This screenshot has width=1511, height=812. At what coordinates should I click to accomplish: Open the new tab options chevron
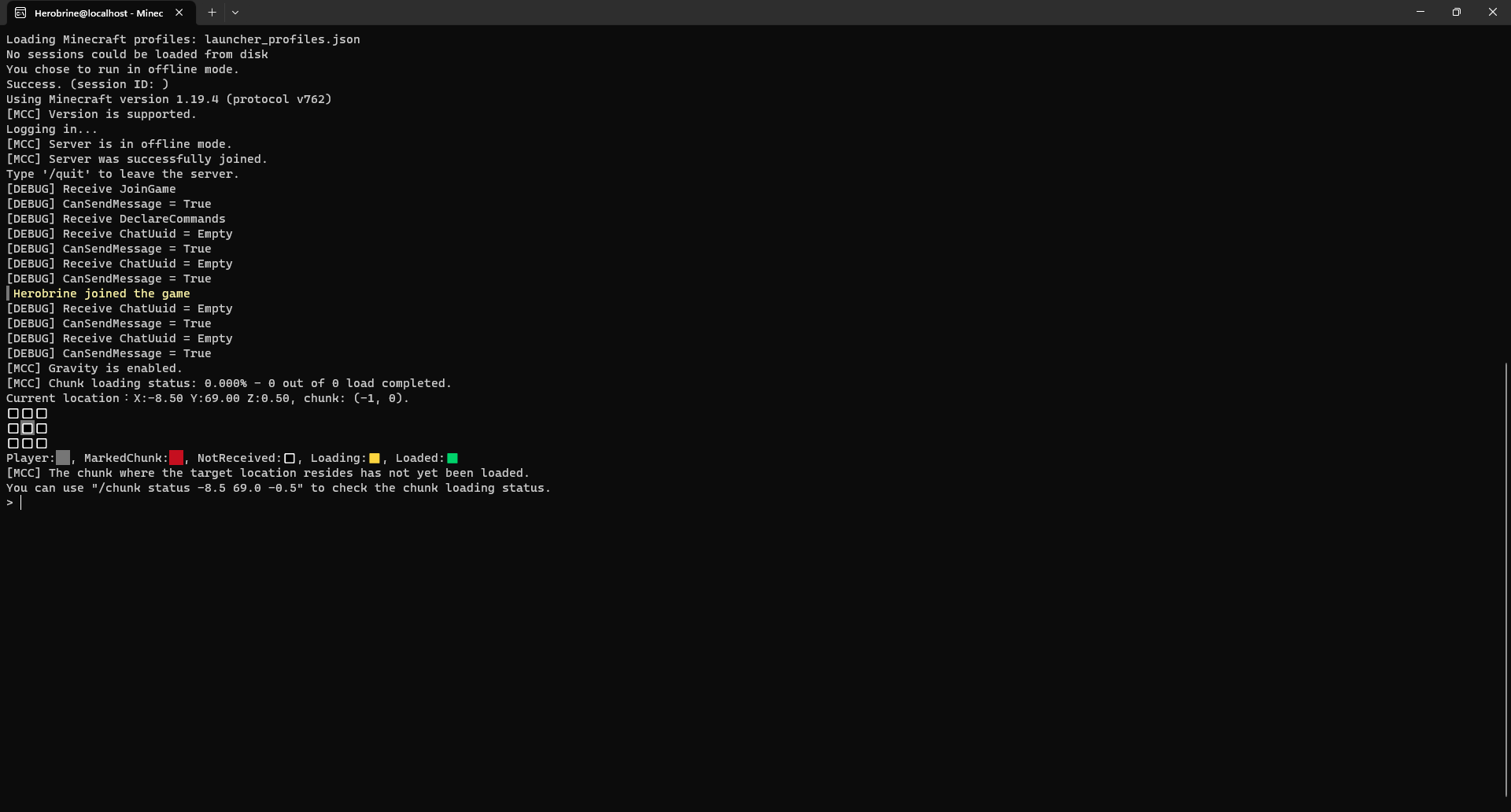coord(235,13)
